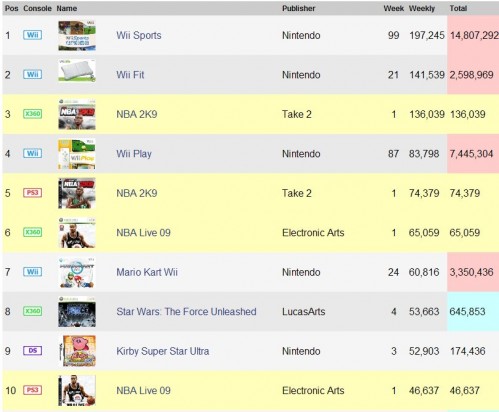499x412 pixels.
Task: Open the Kirby Super Star Ultra cover image
Action: click(x=77, y=351)
